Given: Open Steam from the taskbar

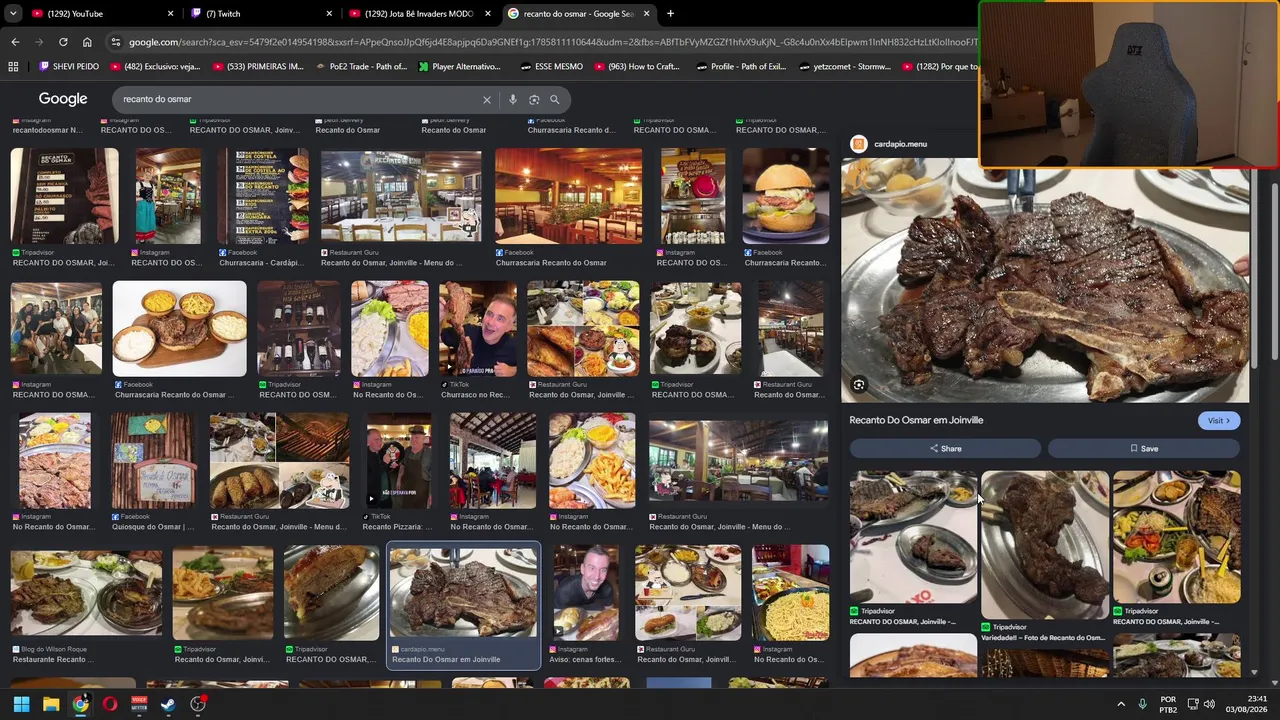Looking at the screenshot, I should [168, 704].
